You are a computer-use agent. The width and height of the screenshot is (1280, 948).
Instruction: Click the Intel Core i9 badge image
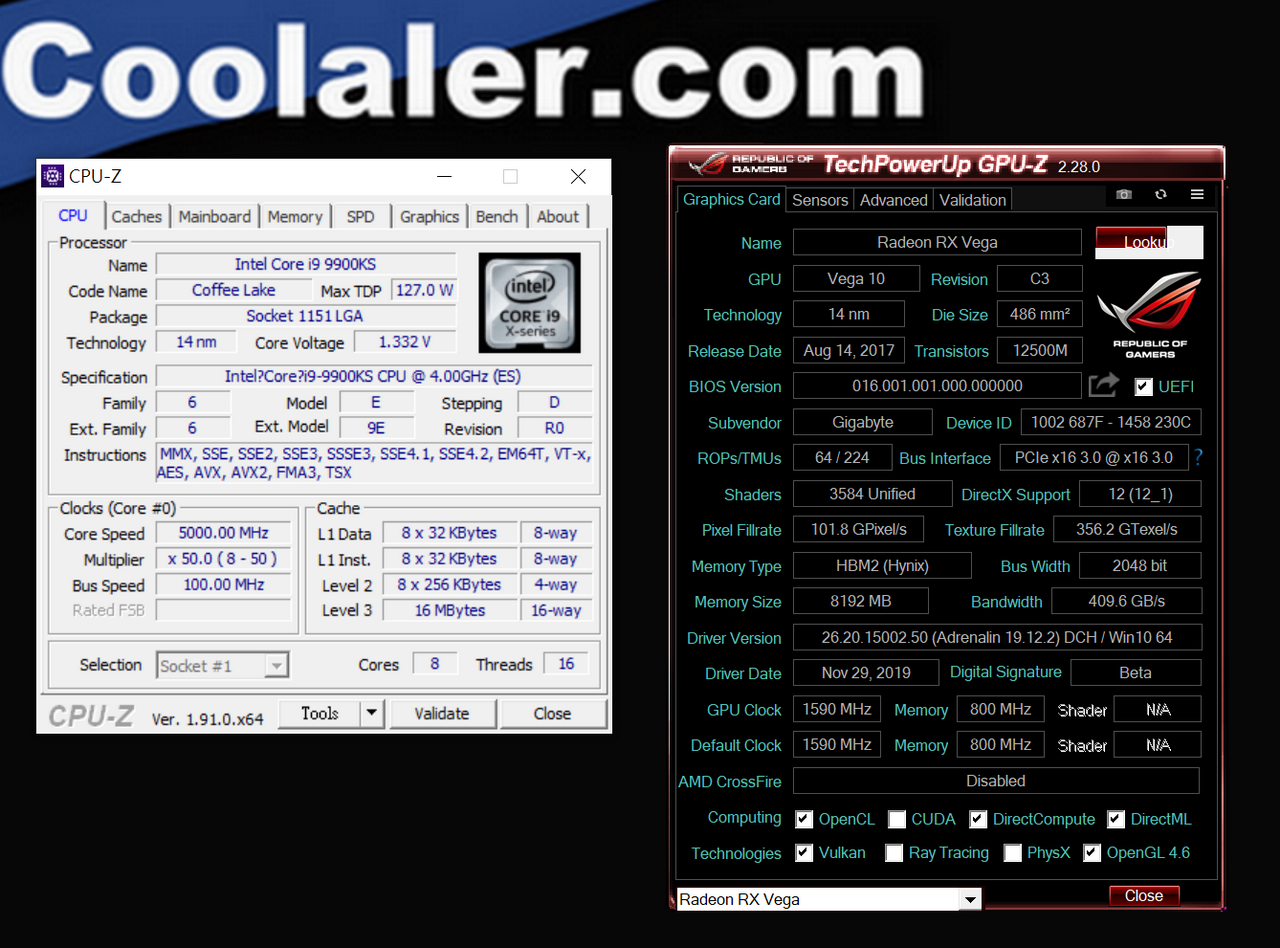click(529, 303)
